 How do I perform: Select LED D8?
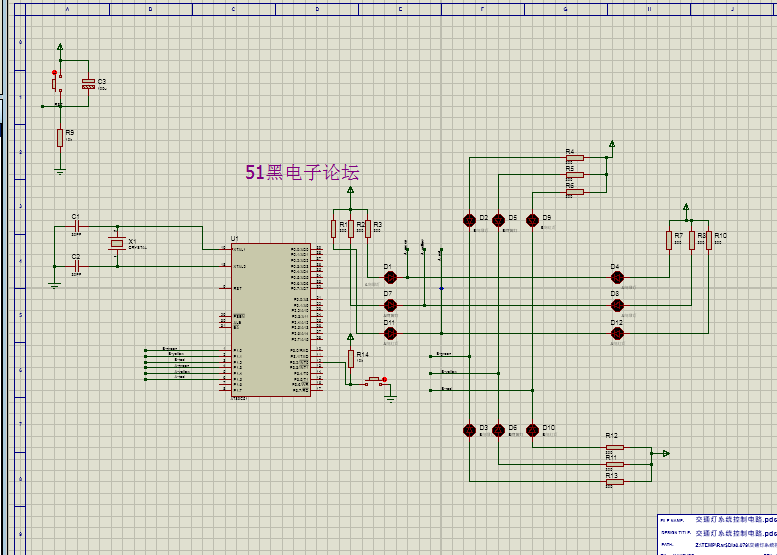(616, 305)
